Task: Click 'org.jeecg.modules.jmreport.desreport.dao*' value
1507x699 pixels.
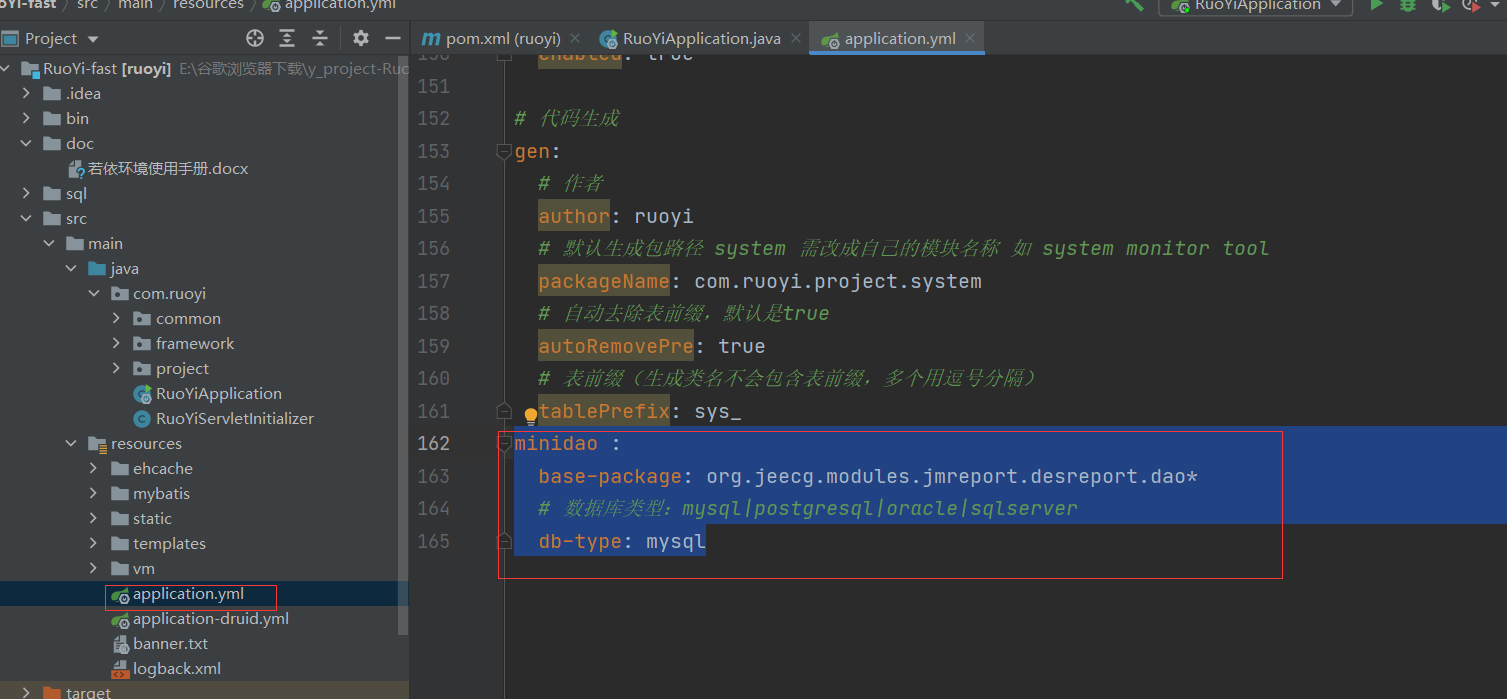Action: pyautogui.click(x=952, y=476)
